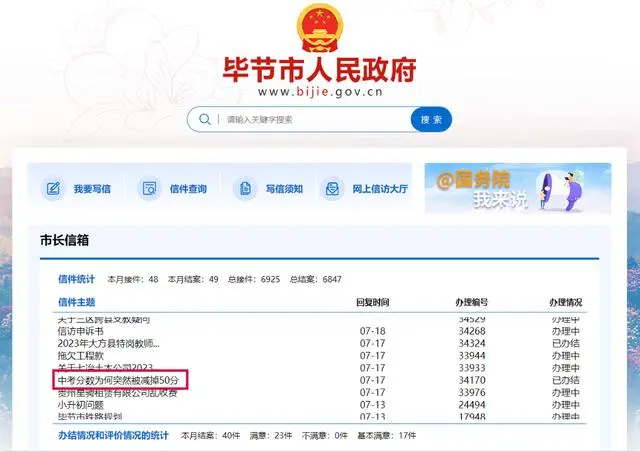Click 办理中 status for number 34268
640x452 pixels.
click(566, 331)
